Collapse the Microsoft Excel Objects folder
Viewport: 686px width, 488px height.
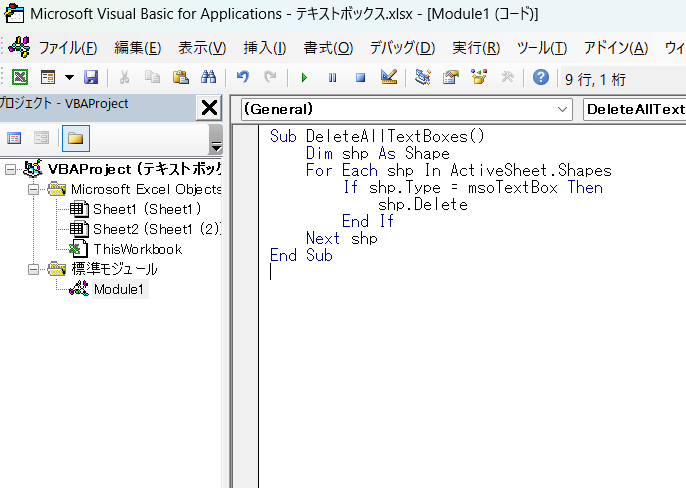(34, 189)
